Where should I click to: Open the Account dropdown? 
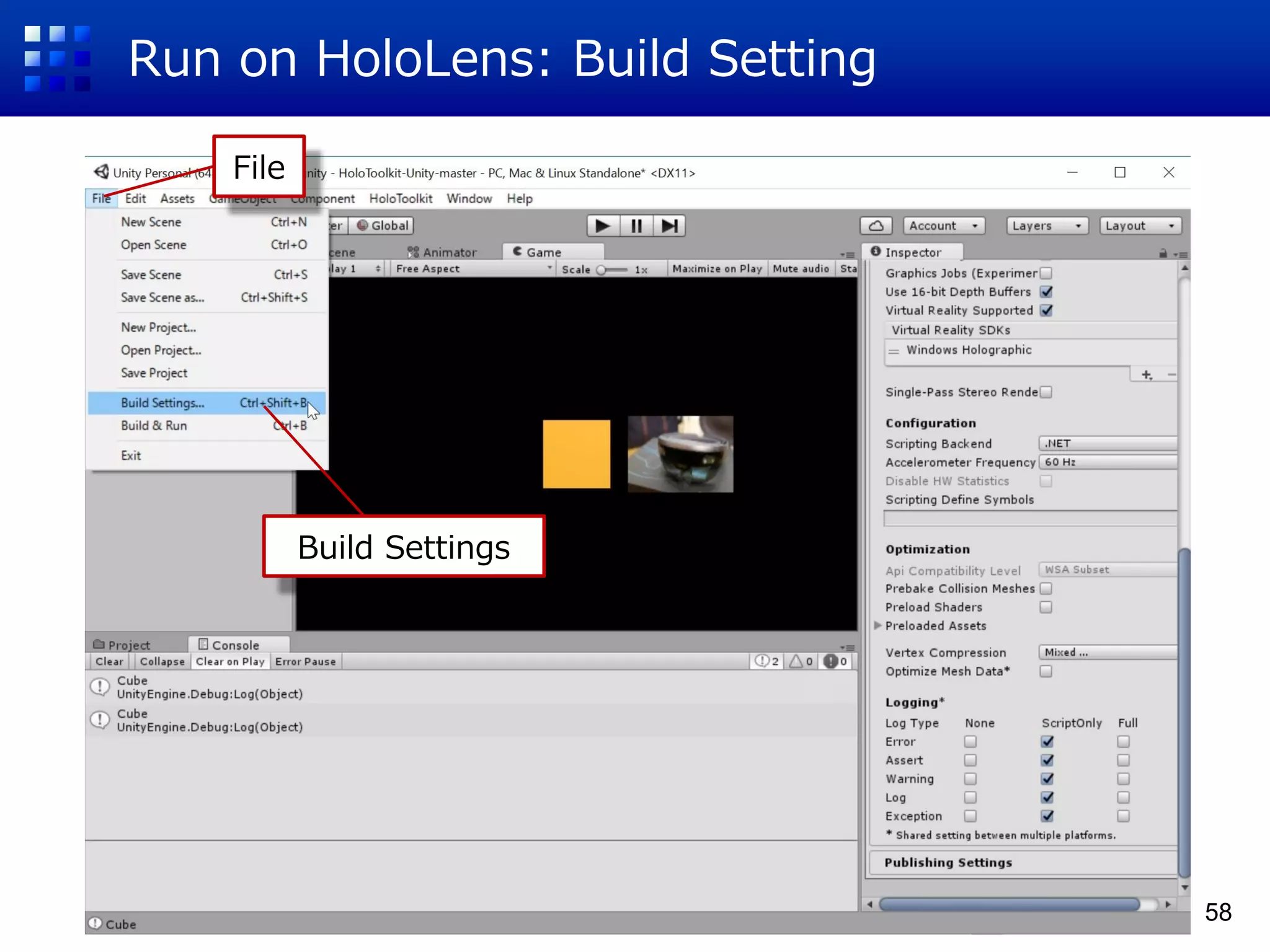coord(944,226)
